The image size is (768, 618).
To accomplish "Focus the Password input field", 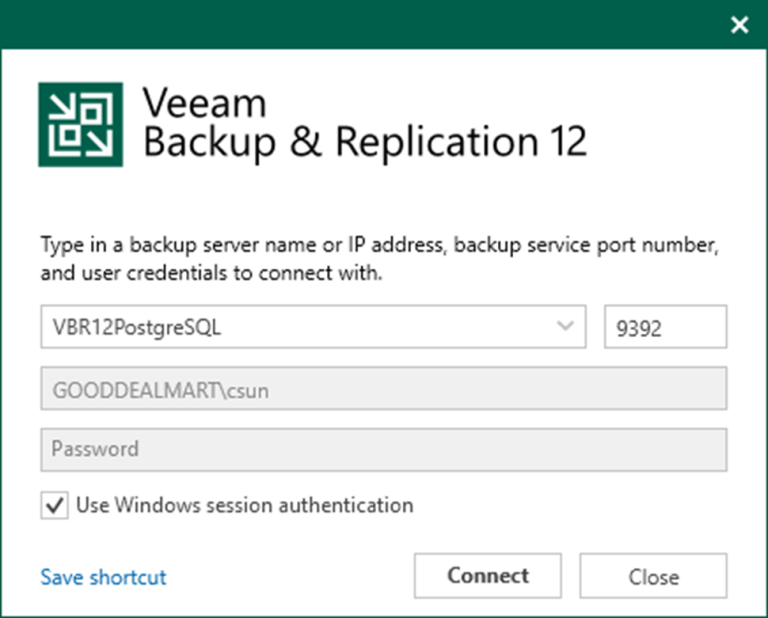I will coord(383,449).
